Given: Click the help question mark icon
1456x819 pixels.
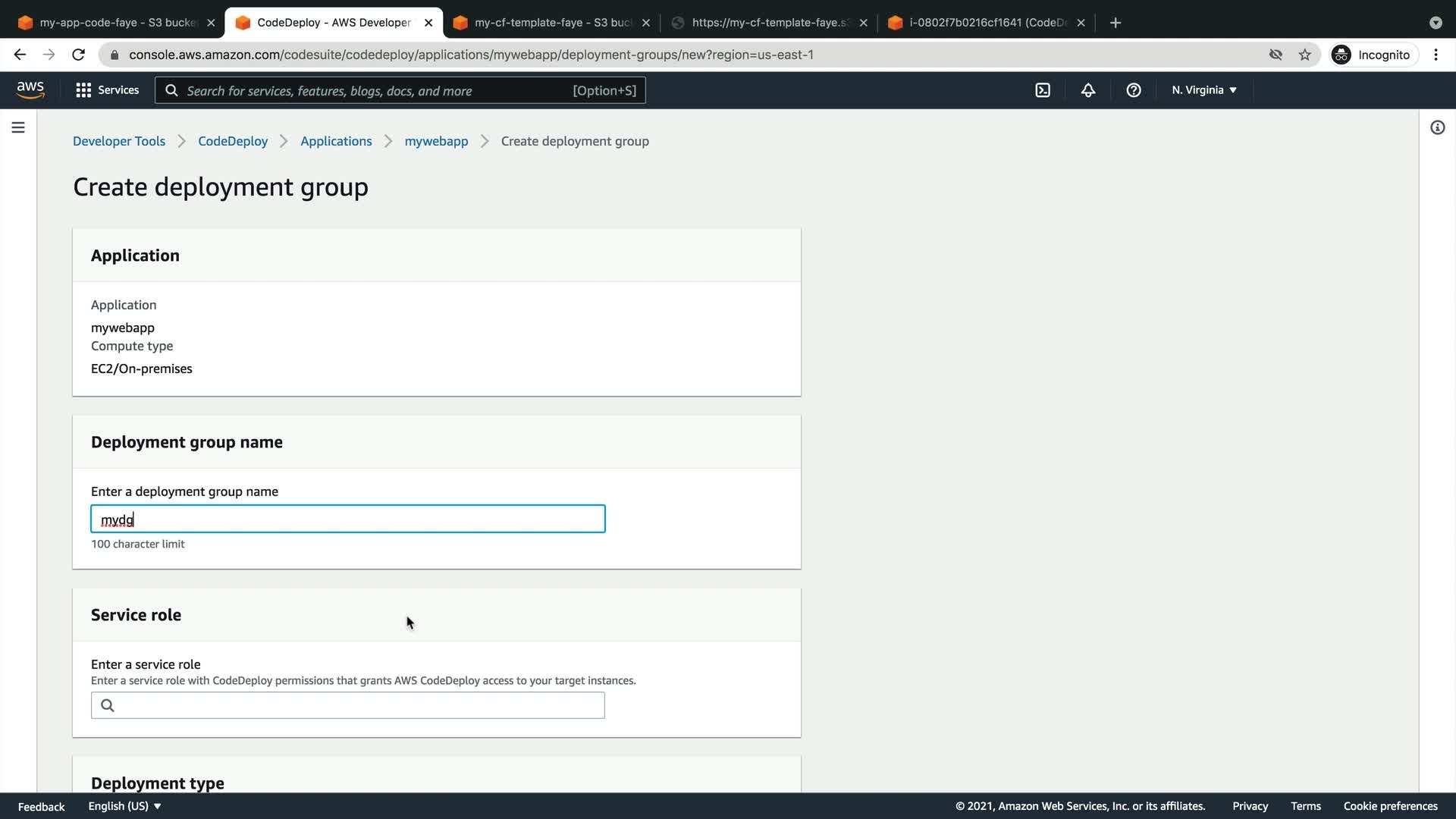Looking at the screenshot, I should (x=1134, y=90).
